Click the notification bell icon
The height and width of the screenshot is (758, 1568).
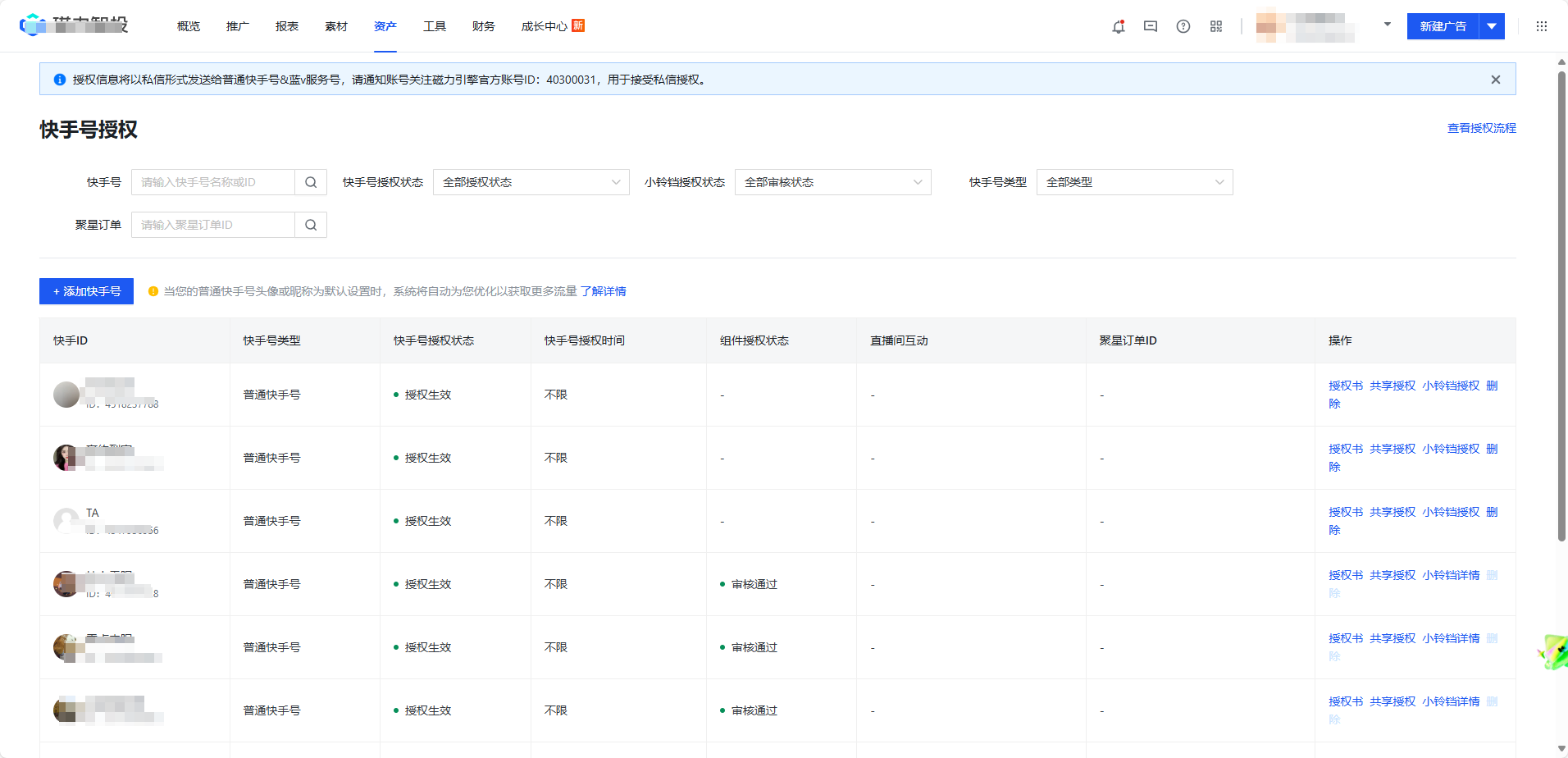point(1118,26)
